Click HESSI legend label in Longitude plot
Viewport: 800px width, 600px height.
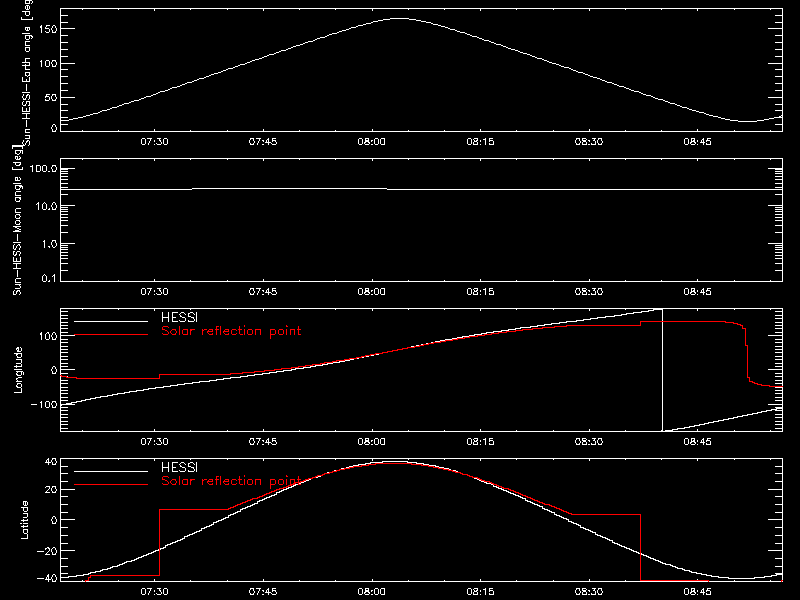tap(179, 318)
